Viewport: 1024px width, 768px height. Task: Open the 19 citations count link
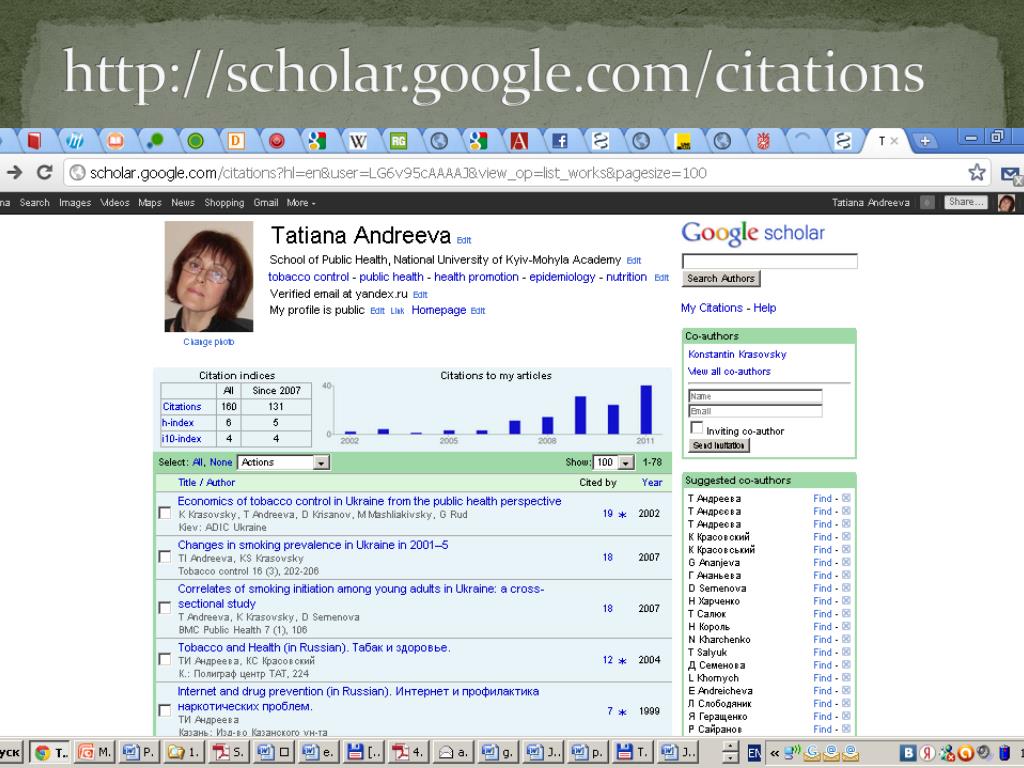click(608, 514)
